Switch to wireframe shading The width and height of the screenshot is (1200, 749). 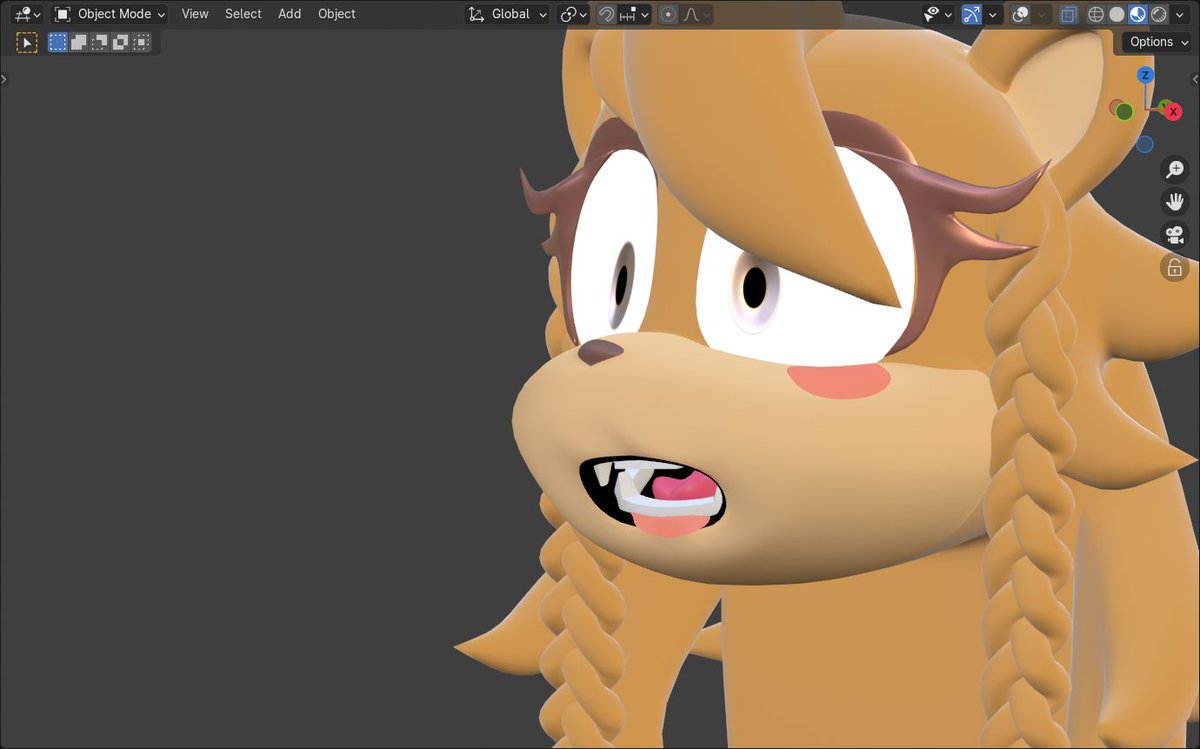tap(1096, 14)
